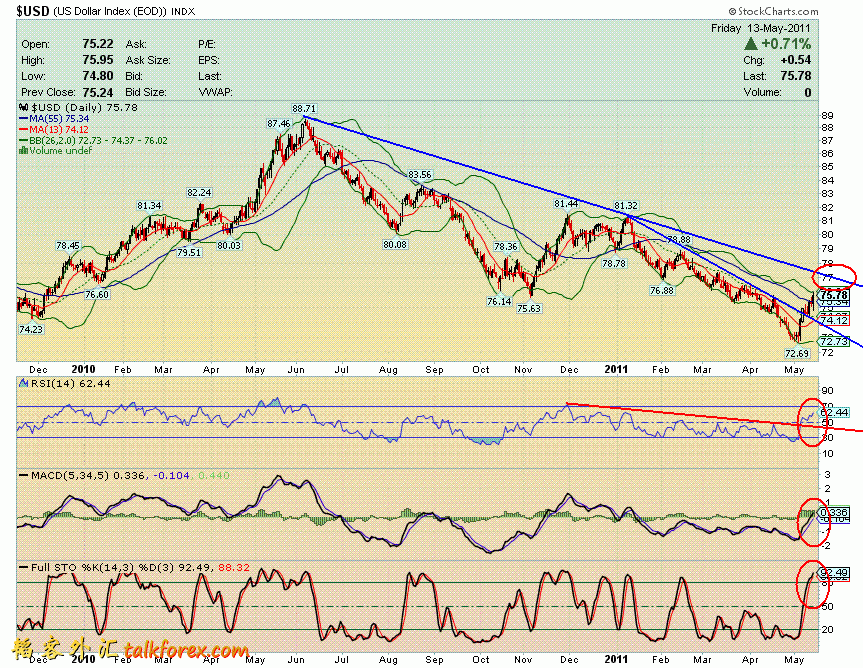863x668 pixels.
Task: Click the volume bars icon beside Volume undef
Action: [24, 150]
